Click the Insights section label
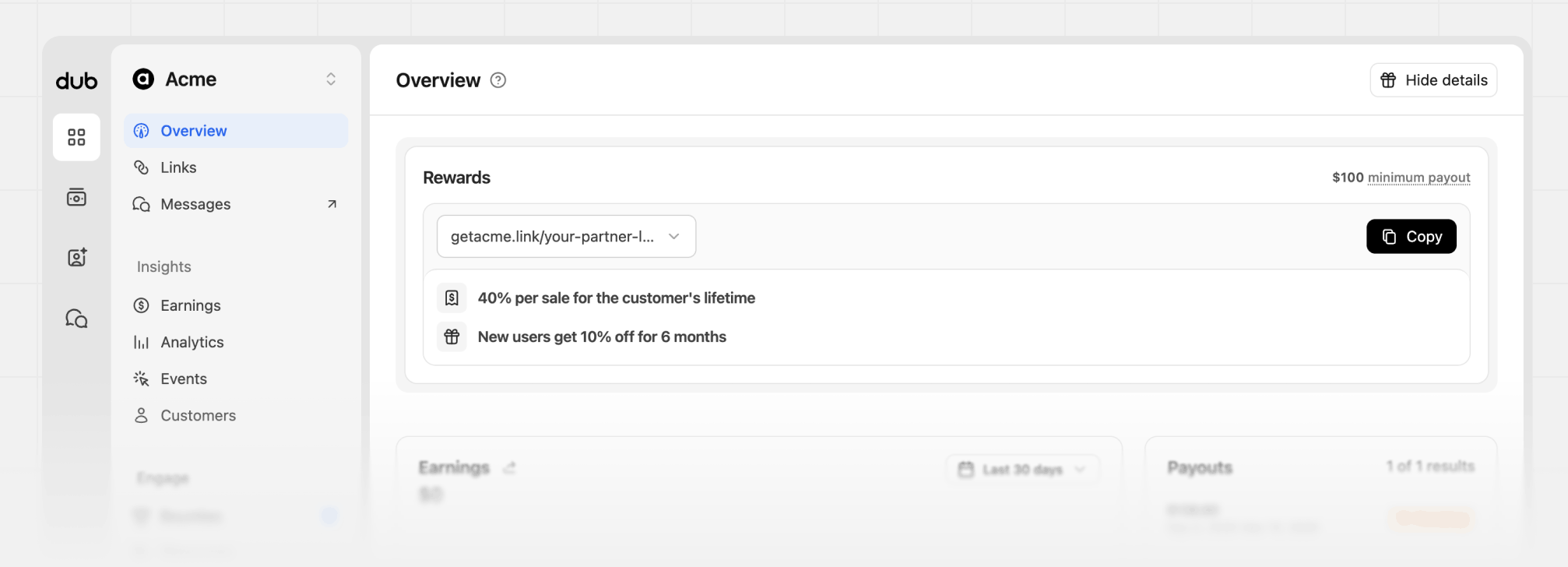 [164, 266]
